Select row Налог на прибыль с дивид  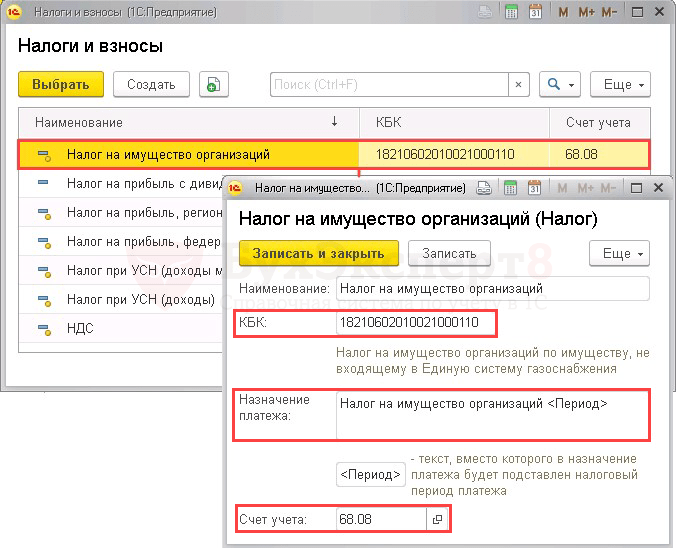click(121, 184)
